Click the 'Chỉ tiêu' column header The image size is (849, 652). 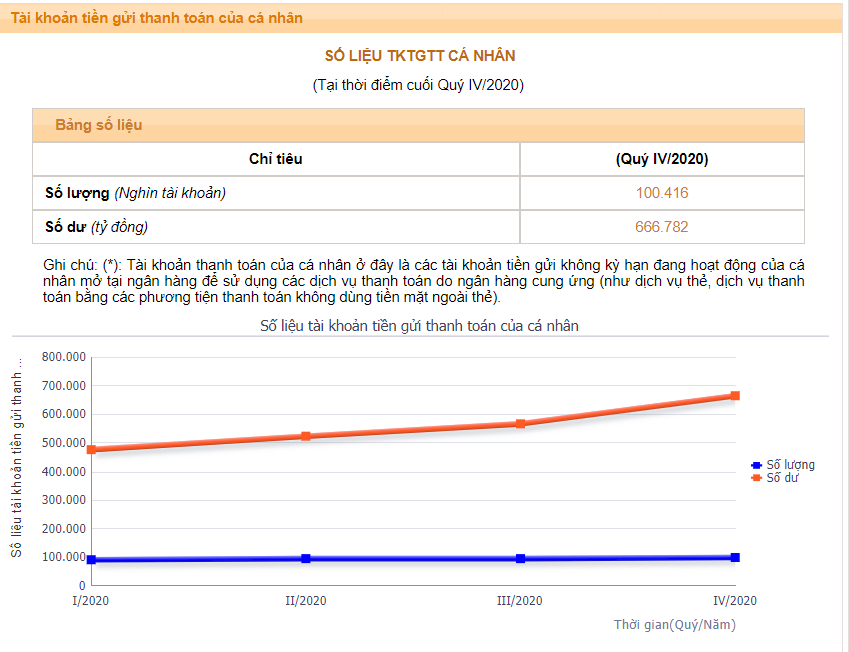(x=276, y=159)
